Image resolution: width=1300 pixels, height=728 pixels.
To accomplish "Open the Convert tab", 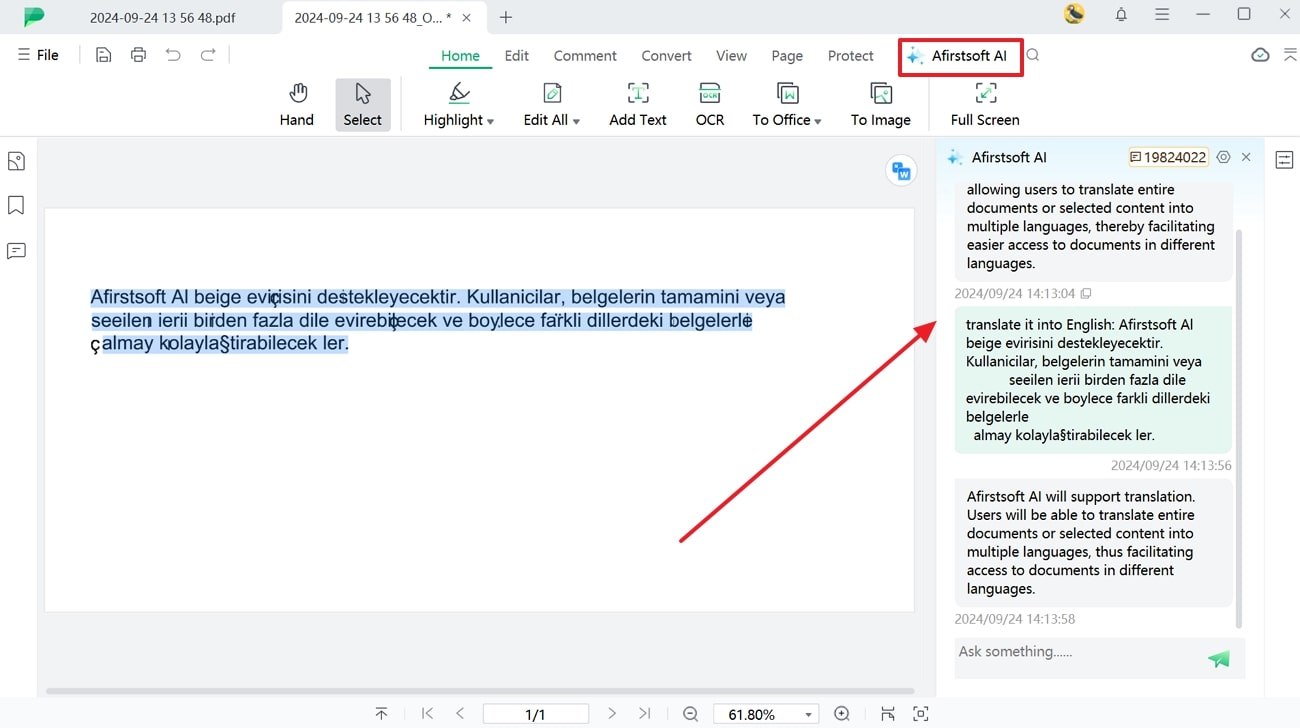I will (x=666, y=56).
